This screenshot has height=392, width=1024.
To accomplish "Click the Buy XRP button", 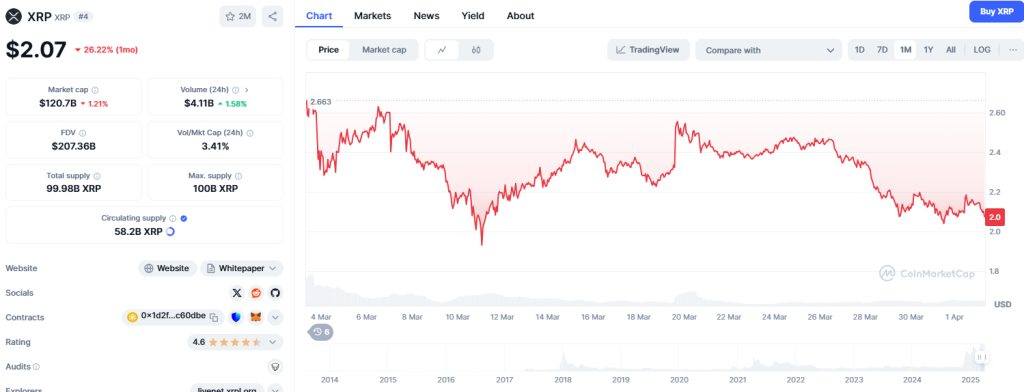I will click(x=996, y=11).
